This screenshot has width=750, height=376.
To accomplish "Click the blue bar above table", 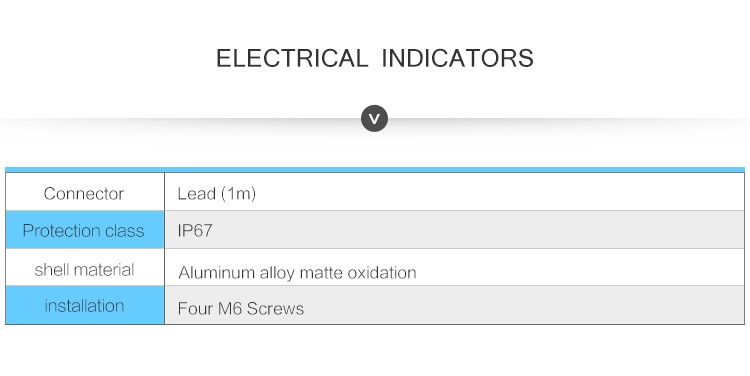I will pos(375,170).
